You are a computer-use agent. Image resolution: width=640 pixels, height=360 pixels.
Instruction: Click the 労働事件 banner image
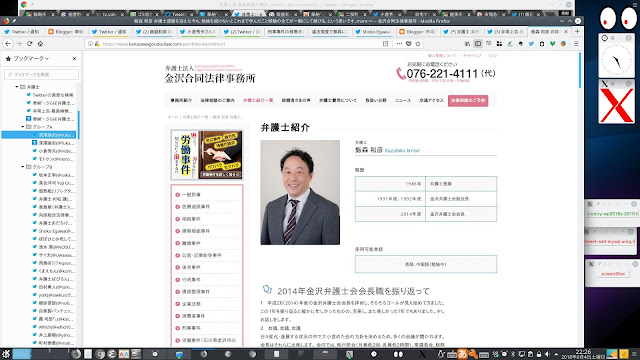click(207, 155)
